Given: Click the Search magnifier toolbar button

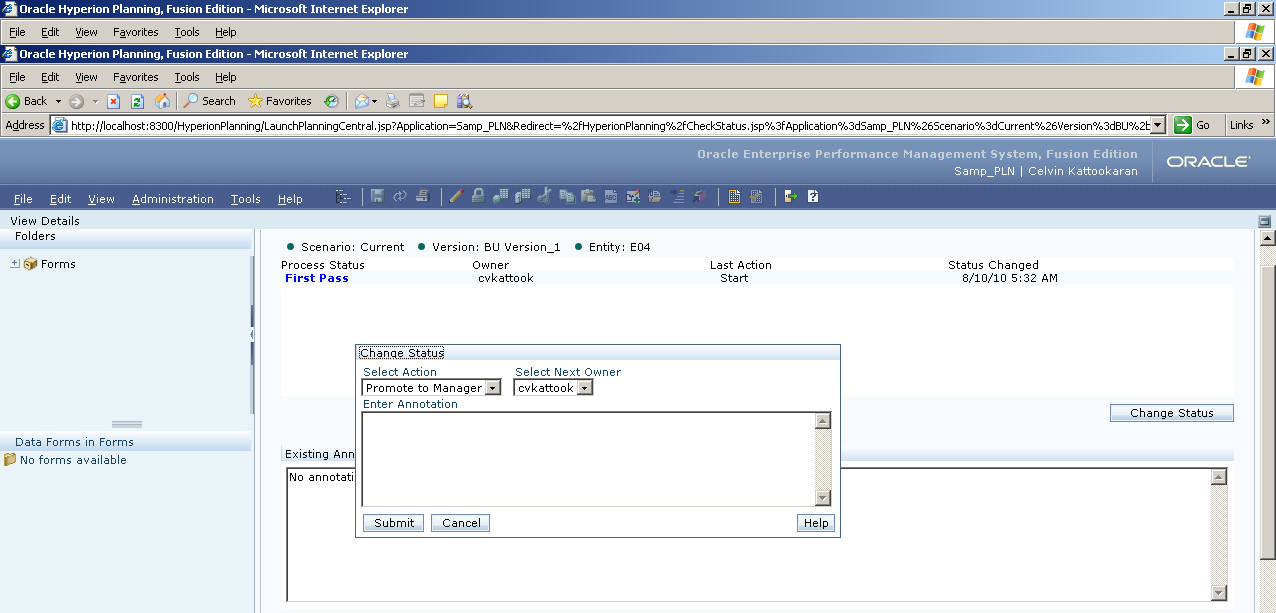Looking at the screenshot, I should [209, 101].
